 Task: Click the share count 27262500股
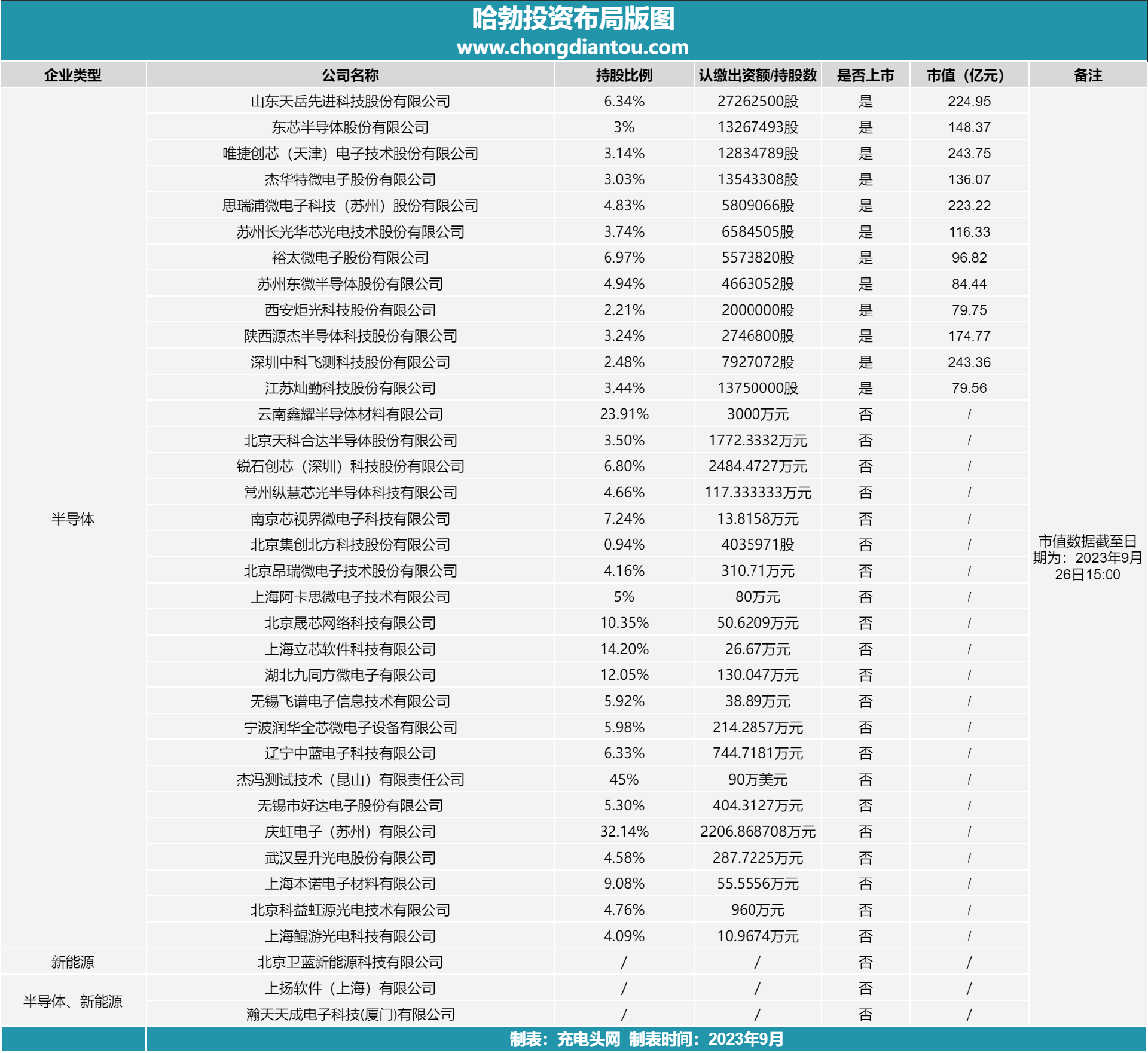point(758,101)
